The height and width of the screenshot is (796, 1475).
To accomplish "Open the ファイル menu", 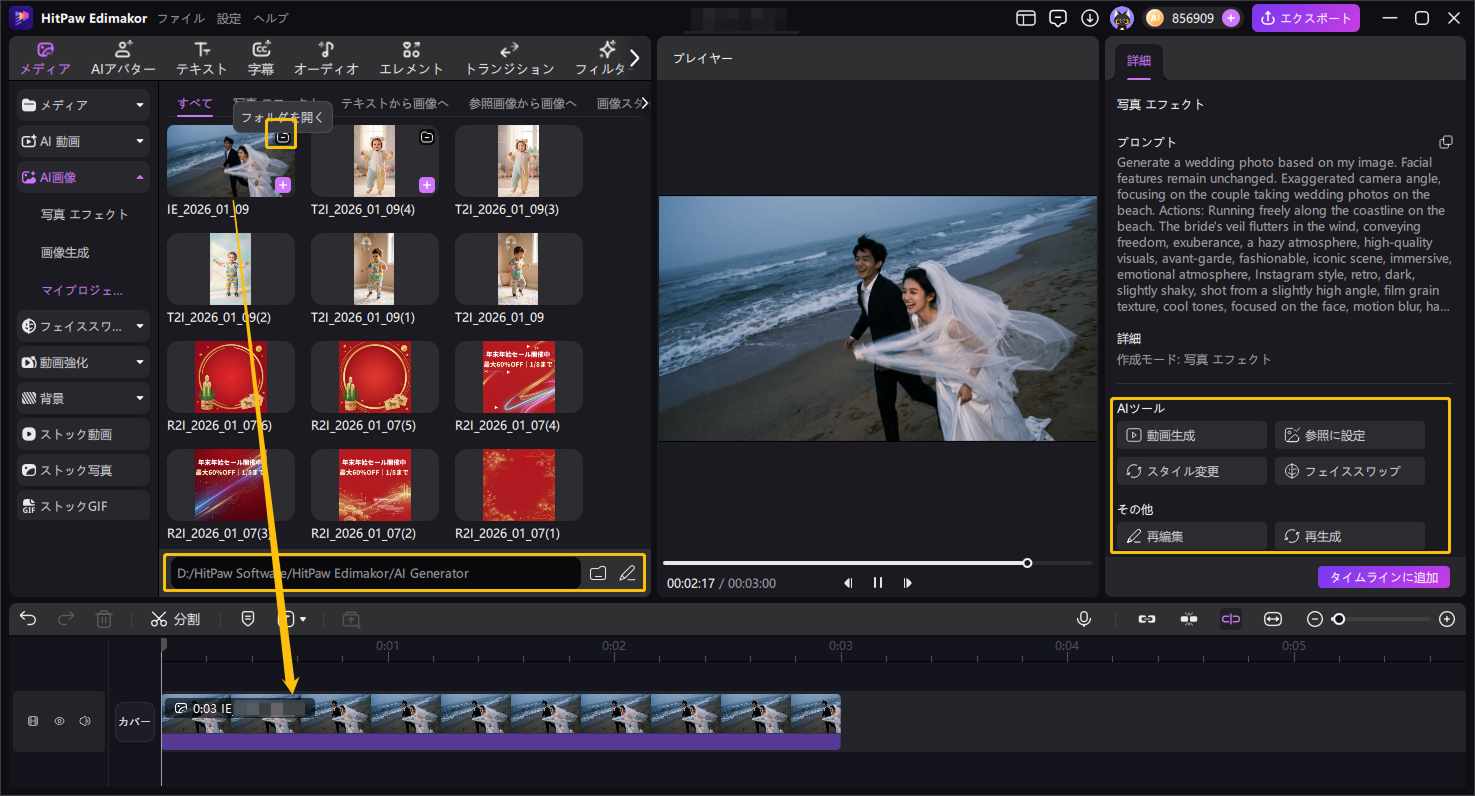I will click(181, 18).
